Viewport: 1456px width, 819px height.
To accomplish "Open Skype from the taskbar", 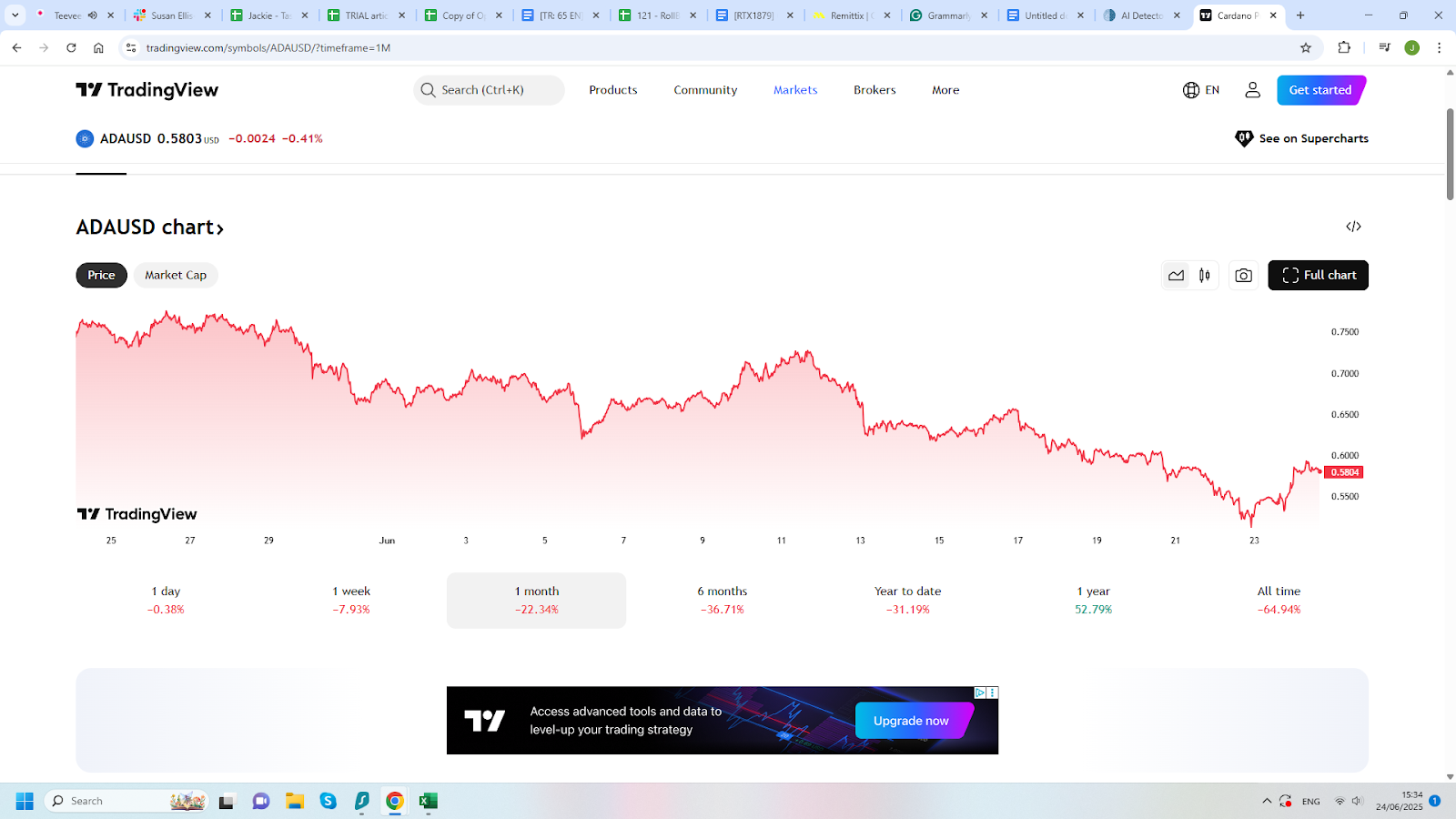I will coord(328,801).
